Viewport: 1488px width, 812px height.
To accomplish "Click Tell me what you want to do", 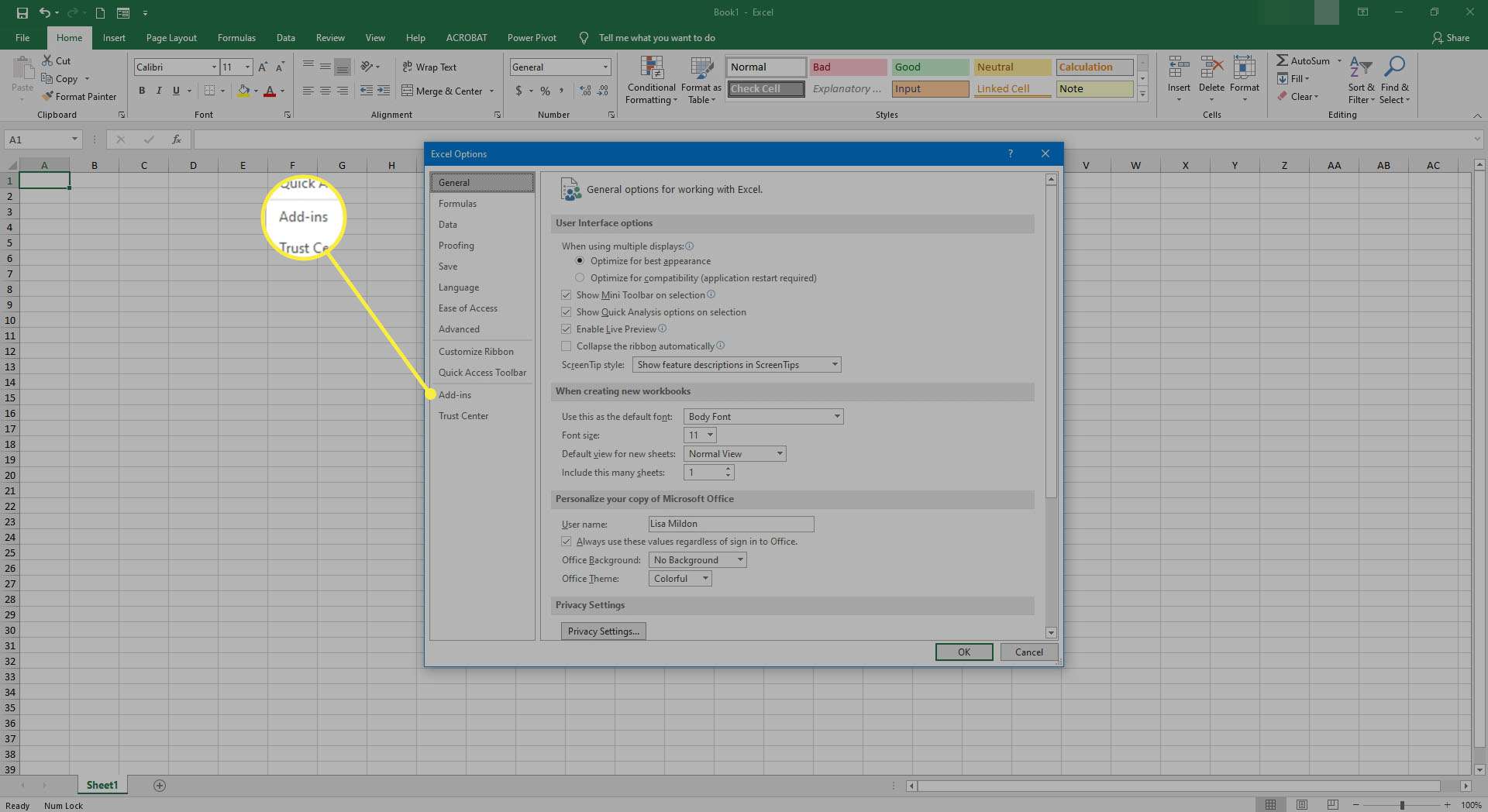I will [656, 37].
